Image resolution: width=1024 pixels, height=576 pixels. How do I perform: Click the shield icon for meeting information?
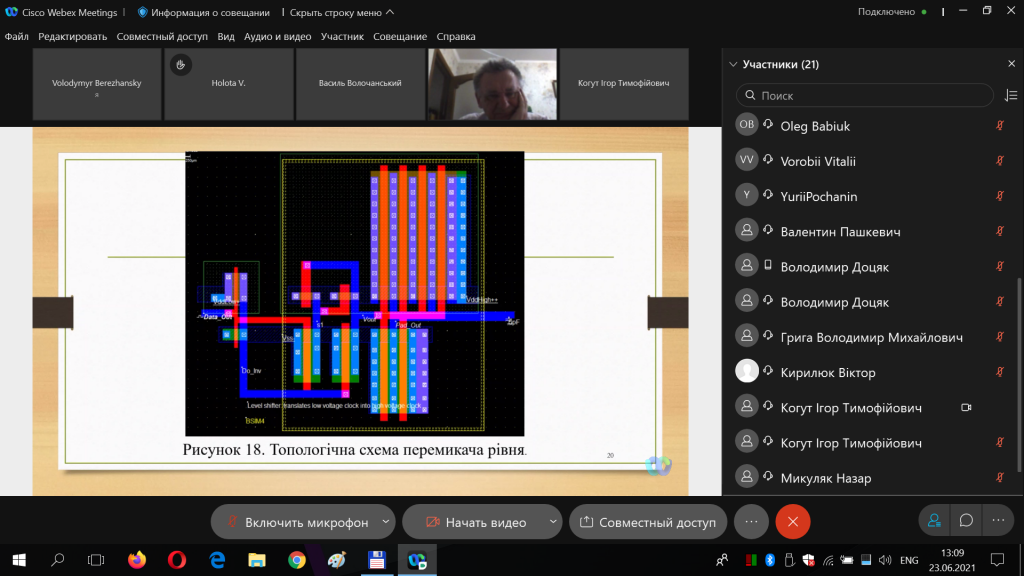pyautogui.click(x=142, y=12)
